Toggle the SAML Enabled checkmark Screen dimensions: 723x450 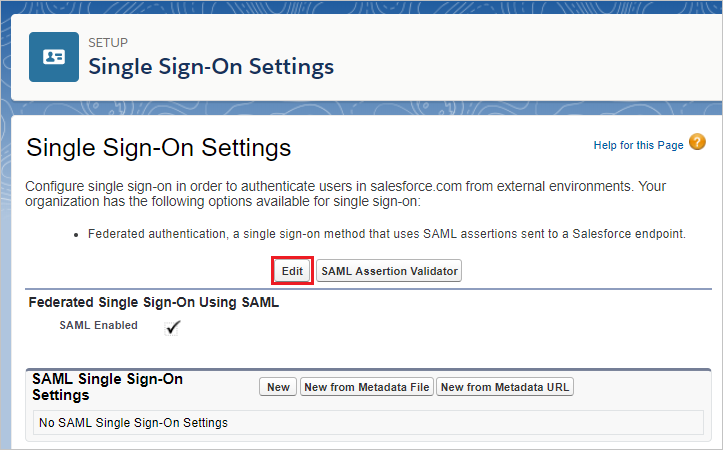coord(172,327)
